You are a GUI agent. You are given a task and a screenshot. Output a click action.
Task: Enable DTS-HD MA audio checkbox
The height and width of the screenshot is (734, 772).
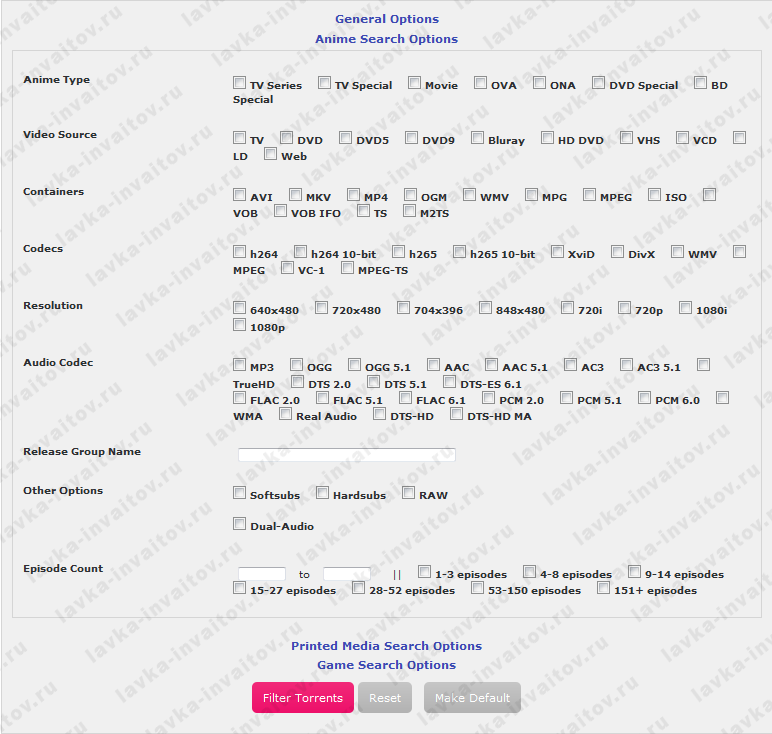456,414
